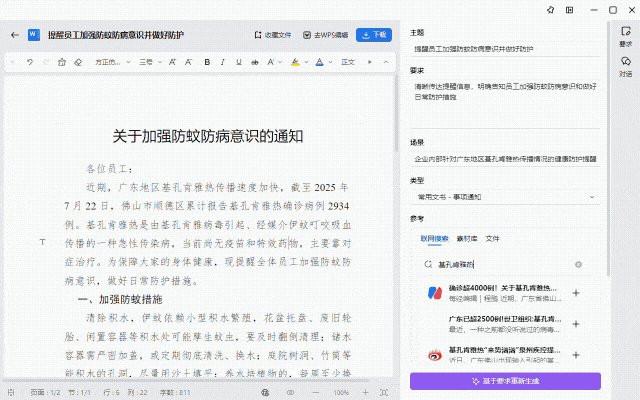Apply bold formatting
This screenshot has height=400, width=640.
[207, 62]
